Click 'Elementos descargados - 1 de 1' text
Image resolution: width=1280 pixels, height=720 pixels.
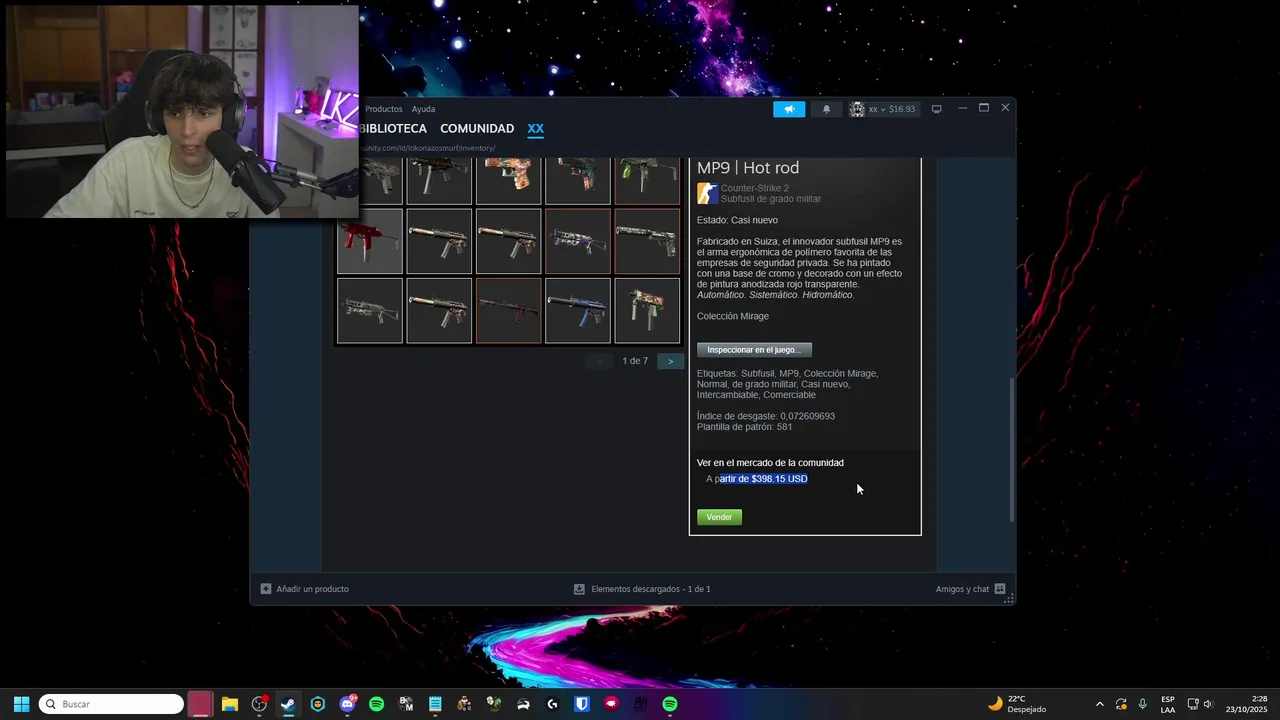click(651, 589)
